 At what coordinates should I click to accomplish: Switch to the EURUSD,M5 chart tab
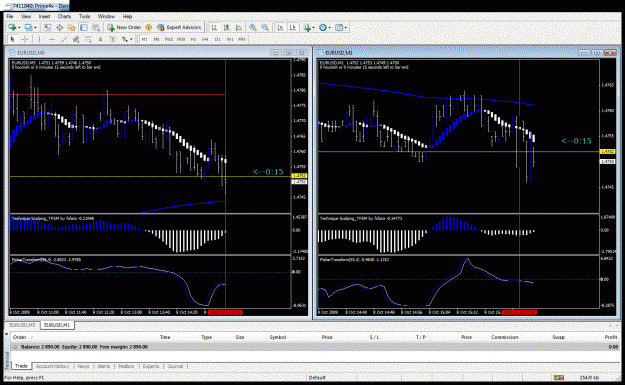tap(22, 325)
